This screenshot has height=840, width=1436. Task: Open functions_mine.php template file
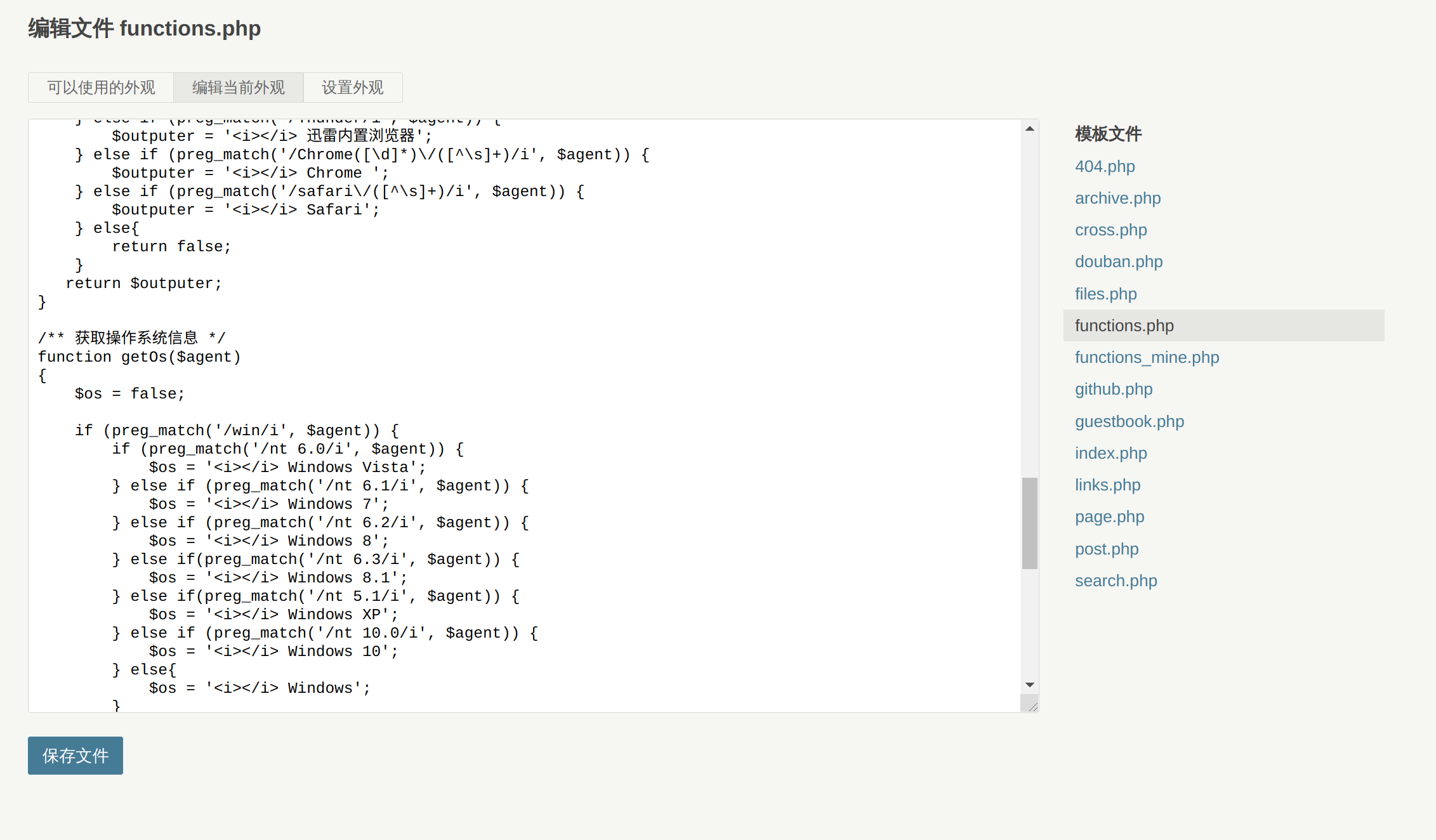1147,357
